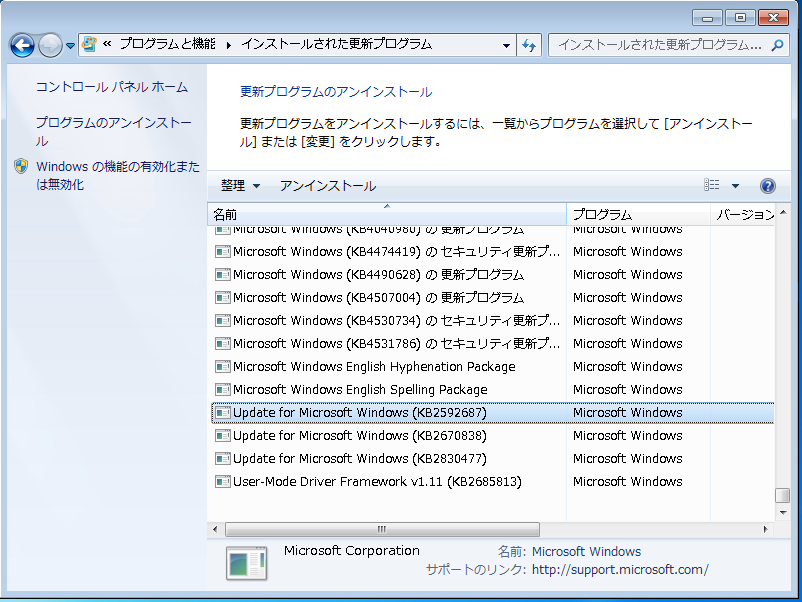
Task: Select the KB4531786 security update row
Action: point(493,343)
